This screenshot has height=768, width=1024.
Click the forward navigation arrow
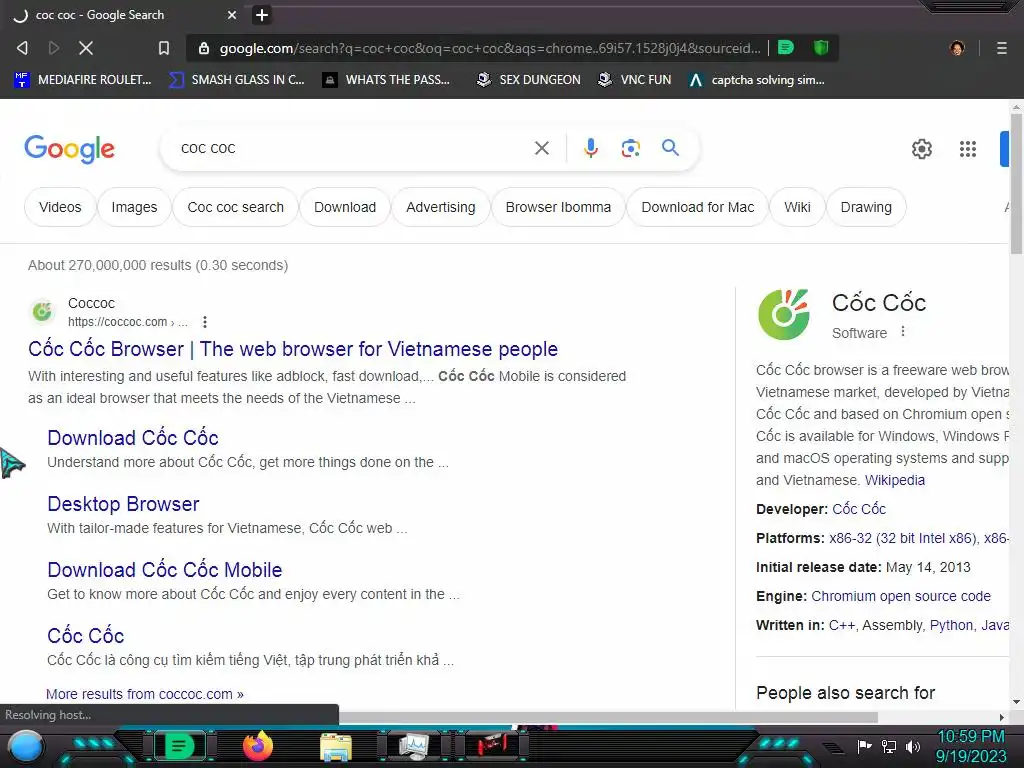tap(54, 48)
